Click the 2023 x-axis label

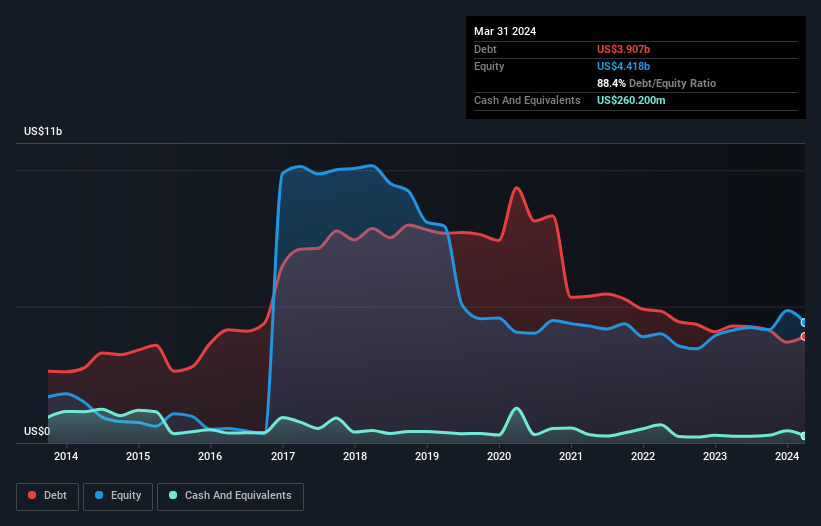[715, 456]
